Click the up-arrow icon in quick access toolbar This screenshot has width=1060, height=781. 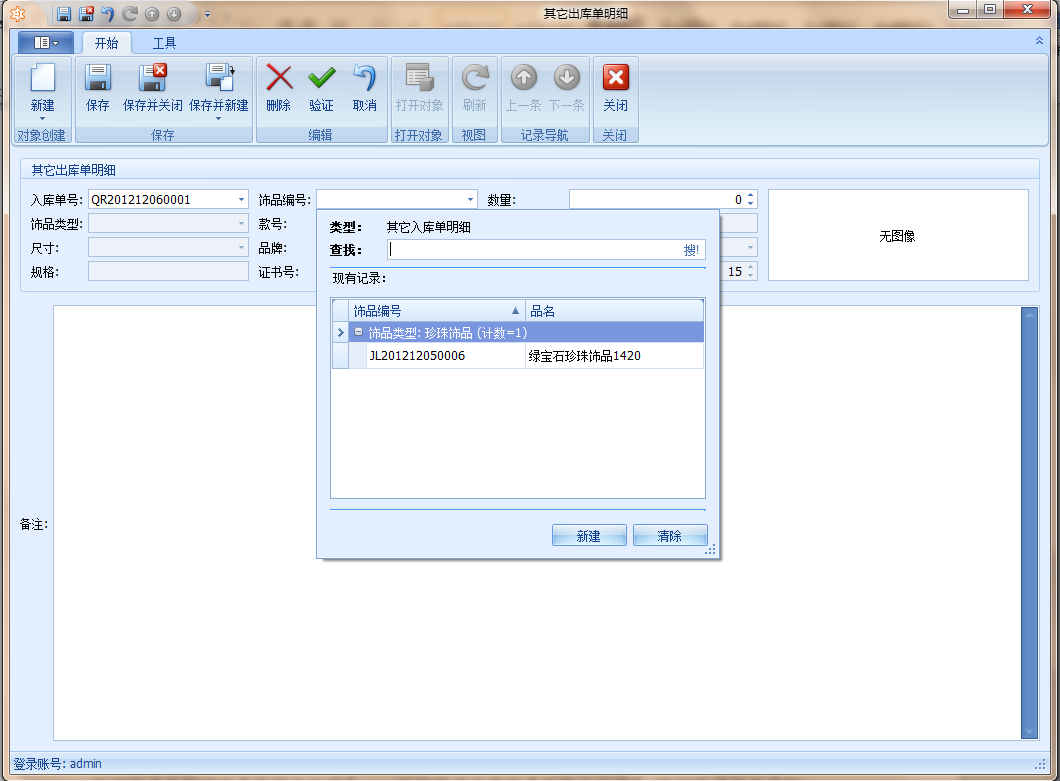pos(152,14)
